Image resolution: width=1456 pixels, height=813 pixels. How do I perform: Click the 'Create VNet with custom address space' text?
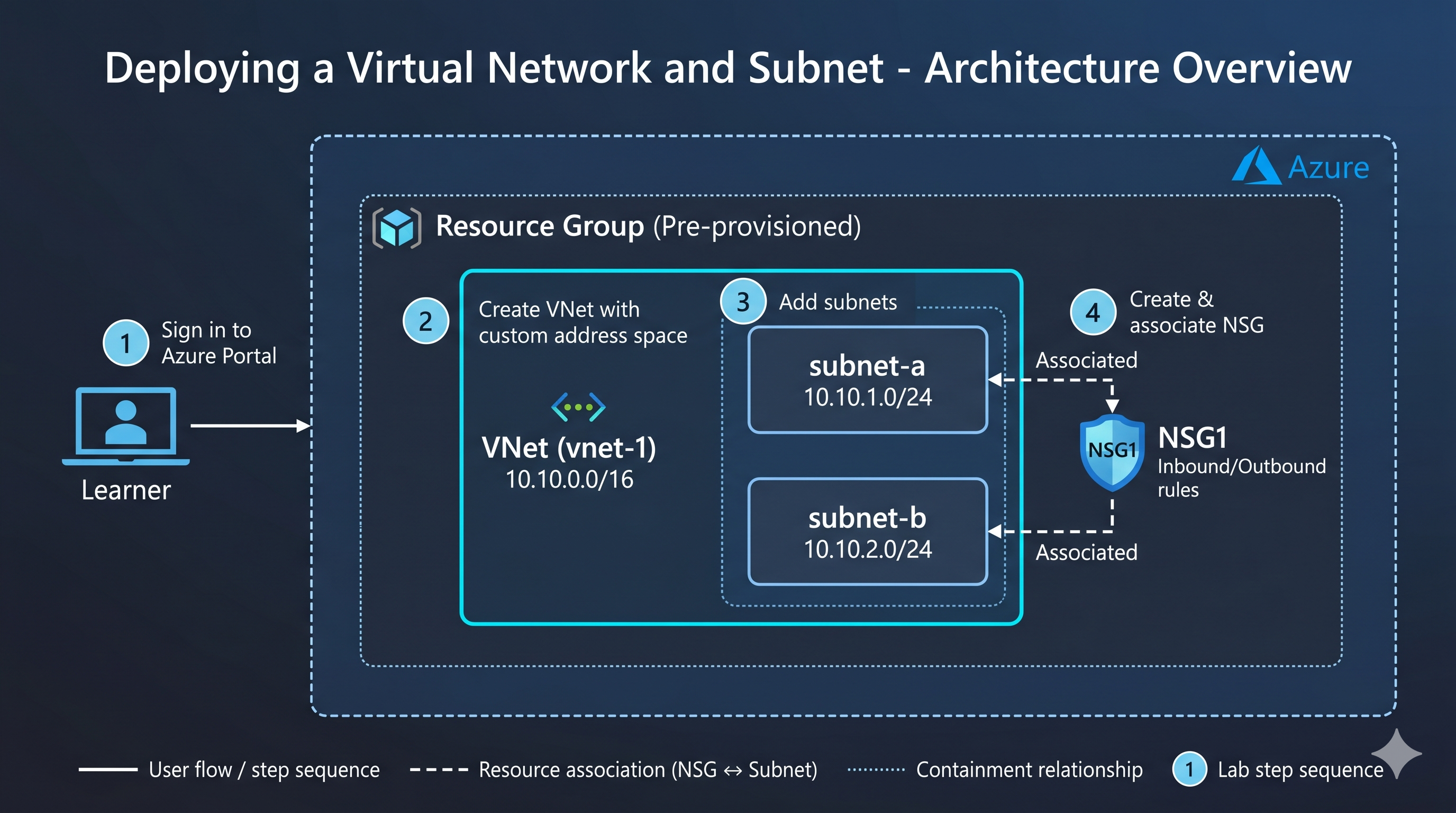pos(583,322)
